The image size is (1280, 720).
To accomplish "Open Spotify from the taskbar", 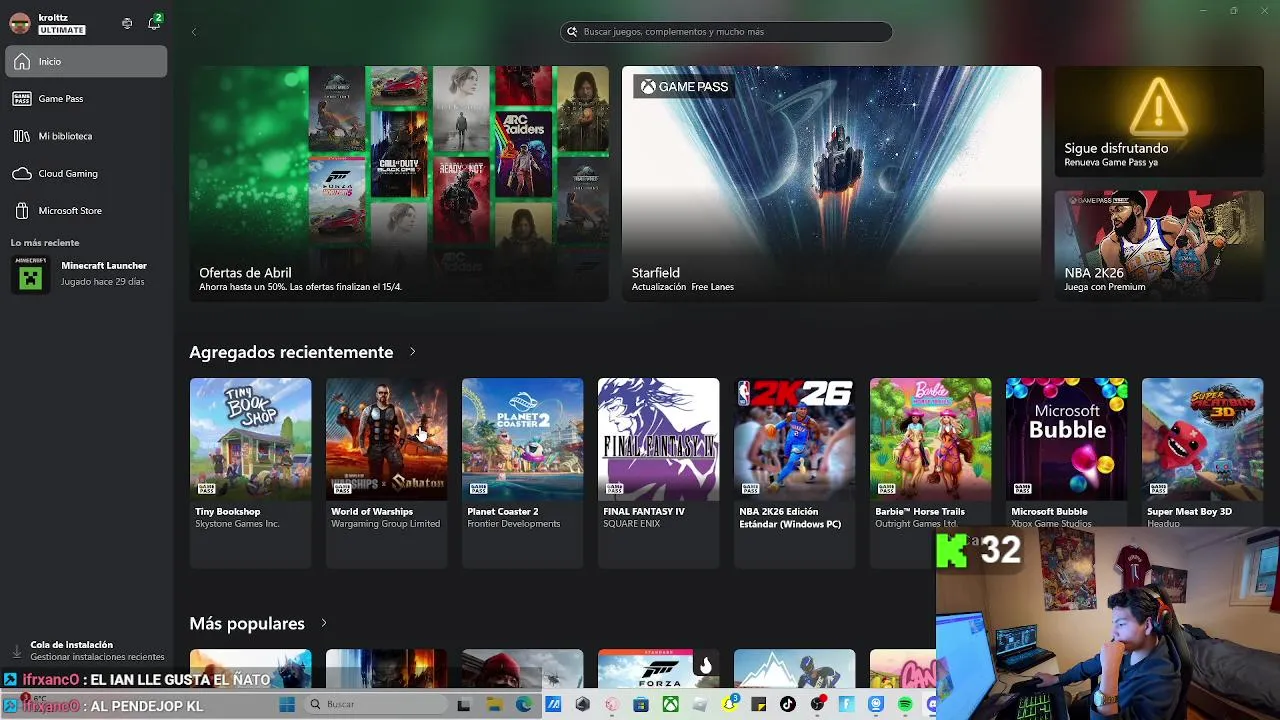I will 905,704.
